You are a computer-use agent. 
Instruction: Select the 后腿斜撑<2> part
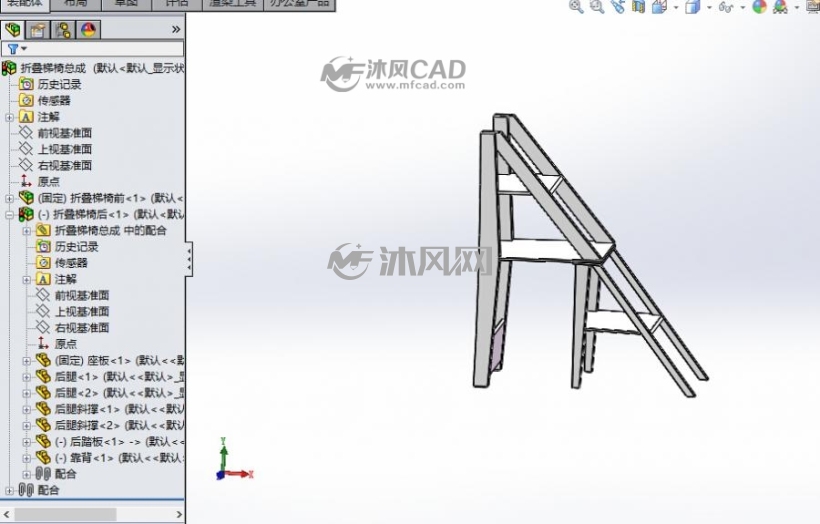pyautogui.click(x=110, y=425)
